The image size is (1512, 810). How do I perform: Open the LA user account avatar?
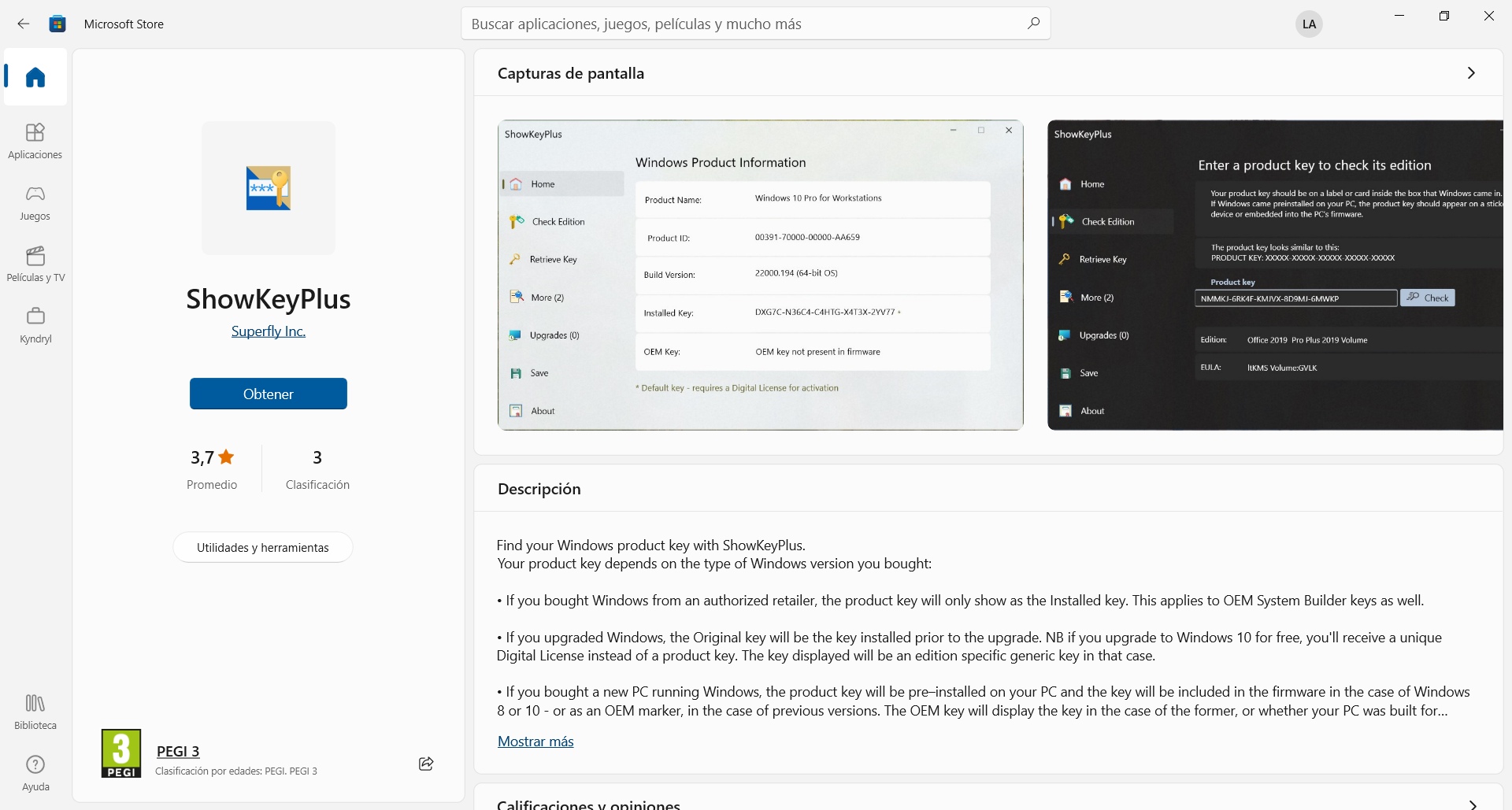point(1309,24)
